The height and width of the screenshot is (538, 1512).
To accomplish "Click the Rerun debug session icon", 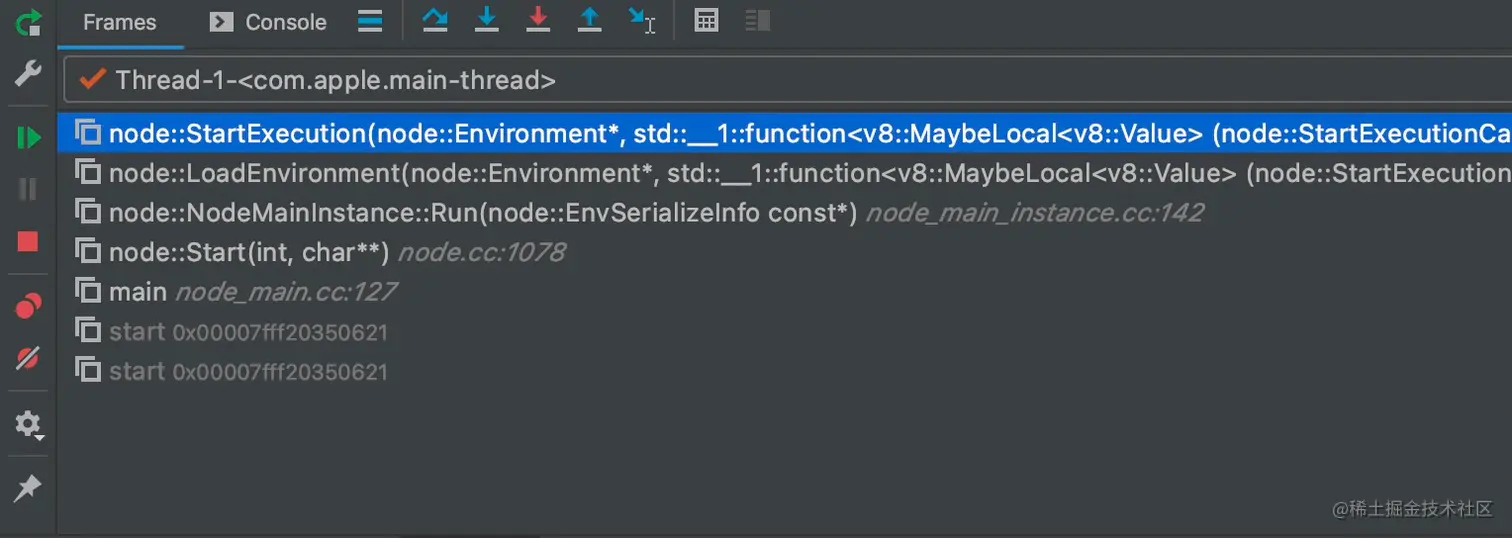I will pyautogui.click(x=28, y=21).
